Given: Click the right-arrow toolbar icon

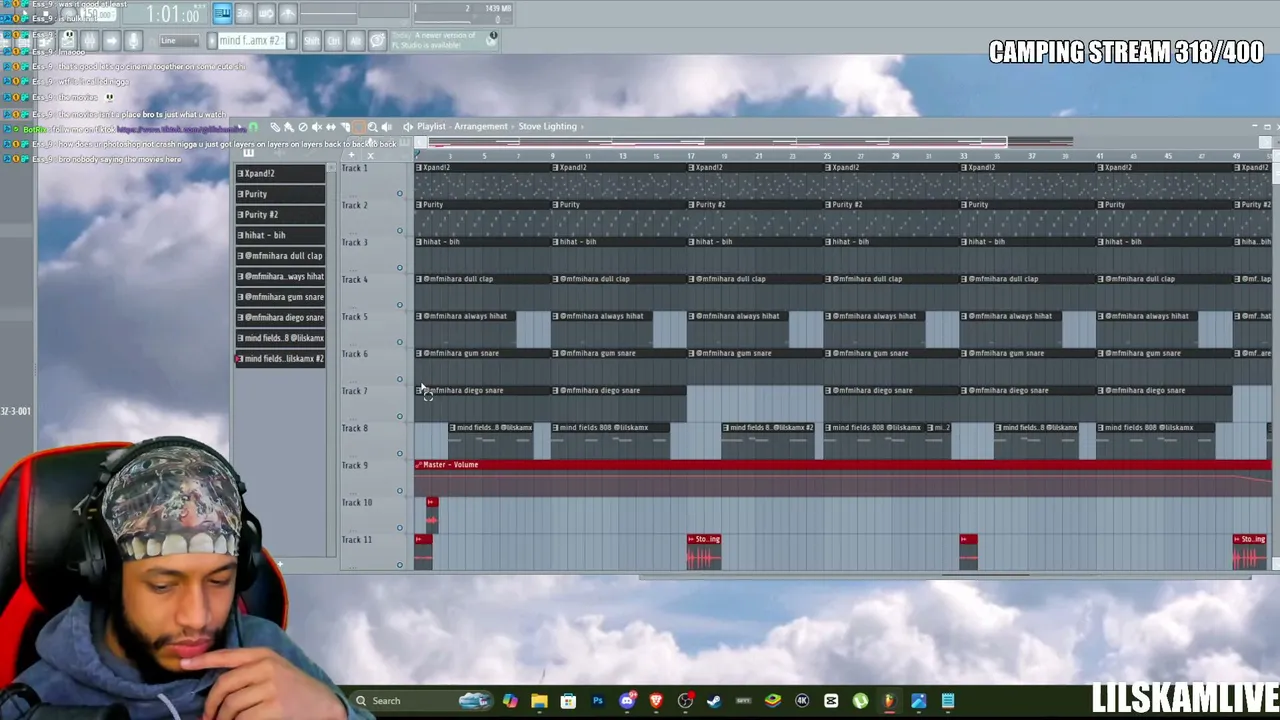Looking at the screenshot, I should 111,40.
